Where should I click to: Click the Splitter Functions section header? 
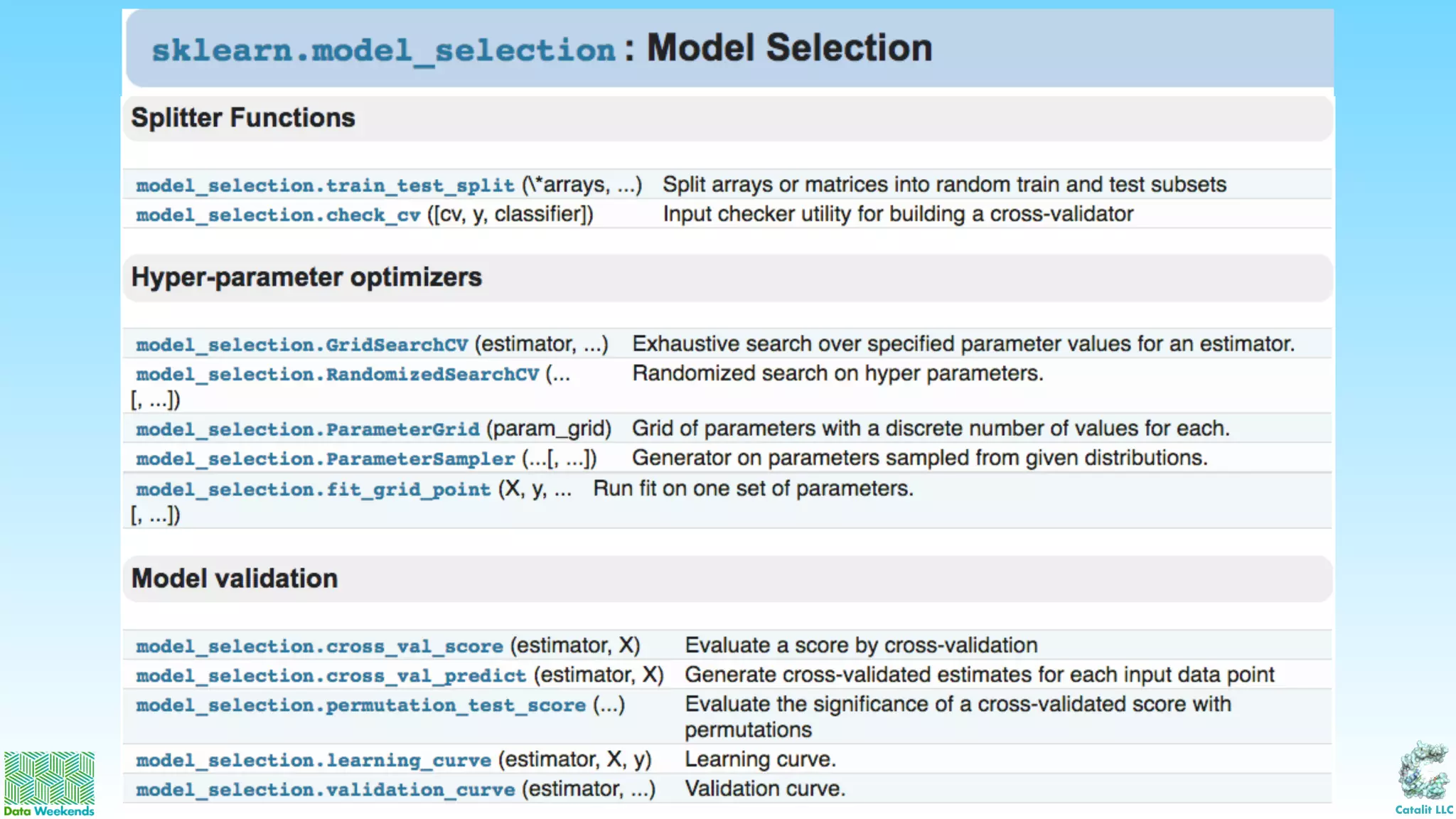[243, 118]
